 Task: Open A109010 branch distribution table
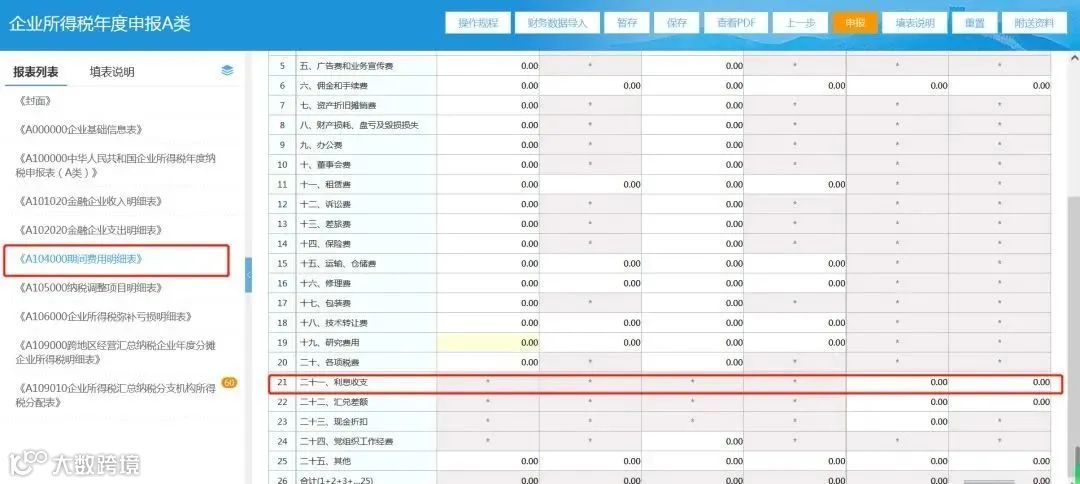coord(116,395)
